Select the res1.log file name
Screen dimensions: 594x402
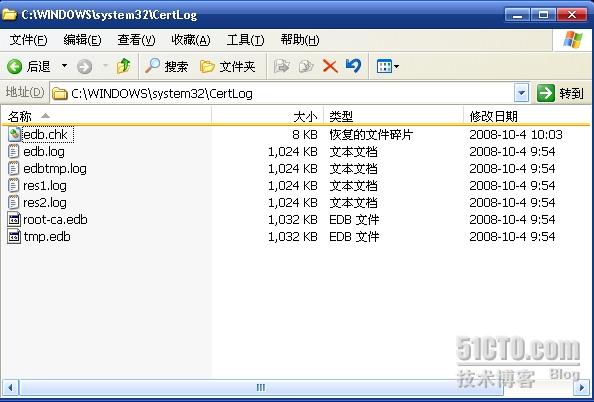point(45,186)
